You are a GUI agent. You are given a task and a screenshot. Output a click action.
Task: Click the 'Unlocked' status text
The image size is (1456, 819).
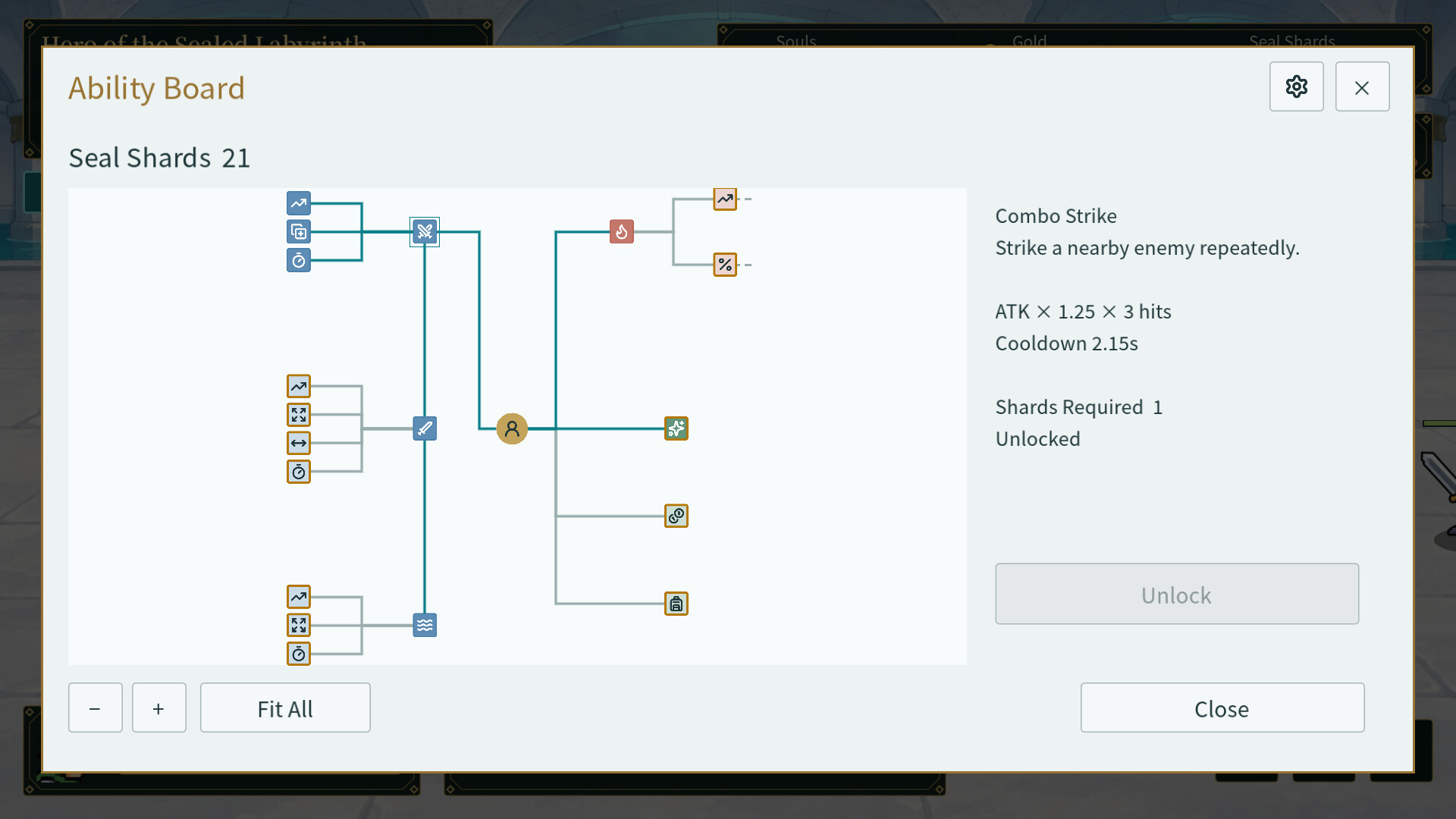tap(1037, 439)
